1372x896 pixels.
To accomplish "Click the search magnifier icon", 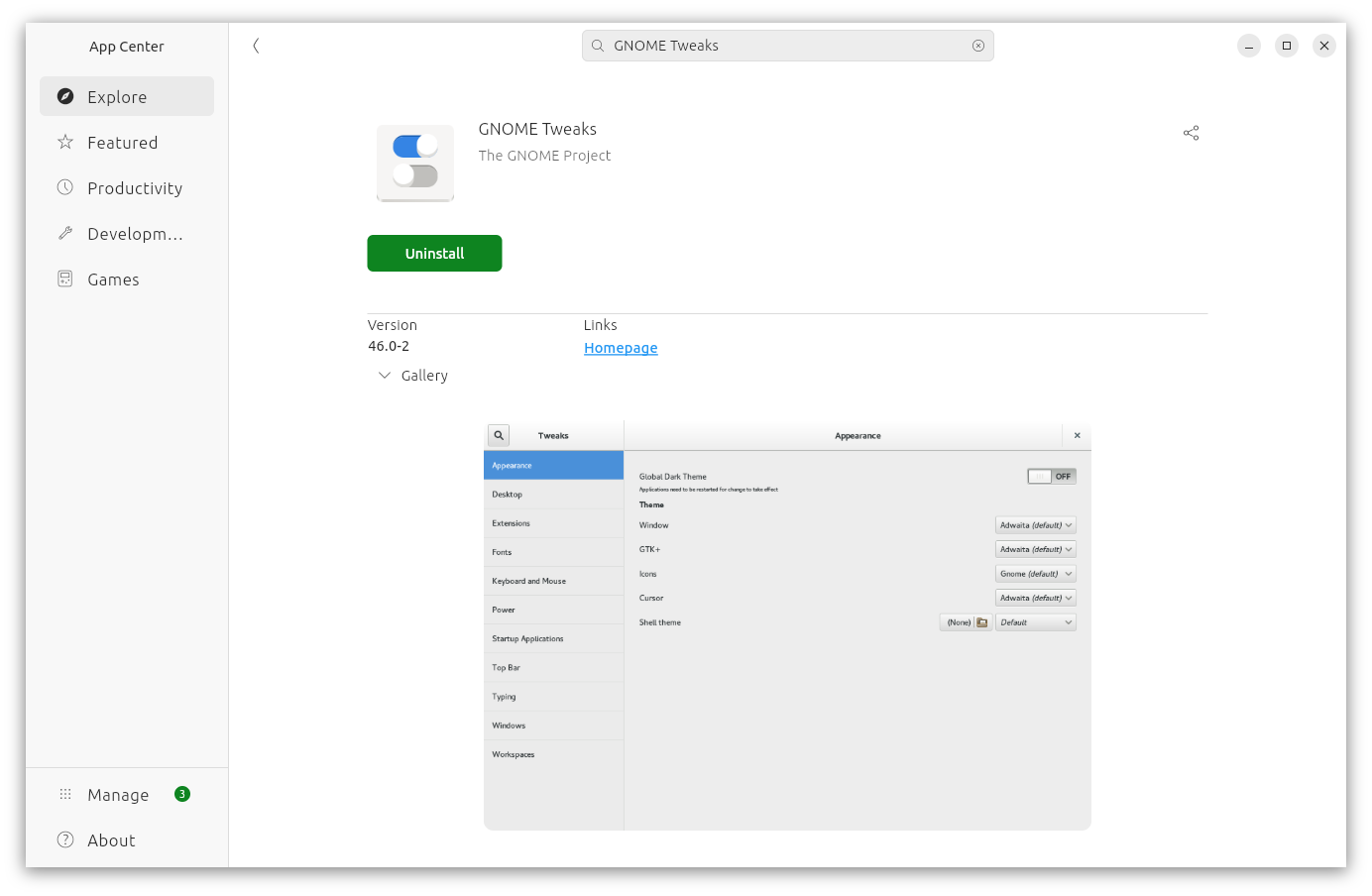I will (x=598, y=46).
